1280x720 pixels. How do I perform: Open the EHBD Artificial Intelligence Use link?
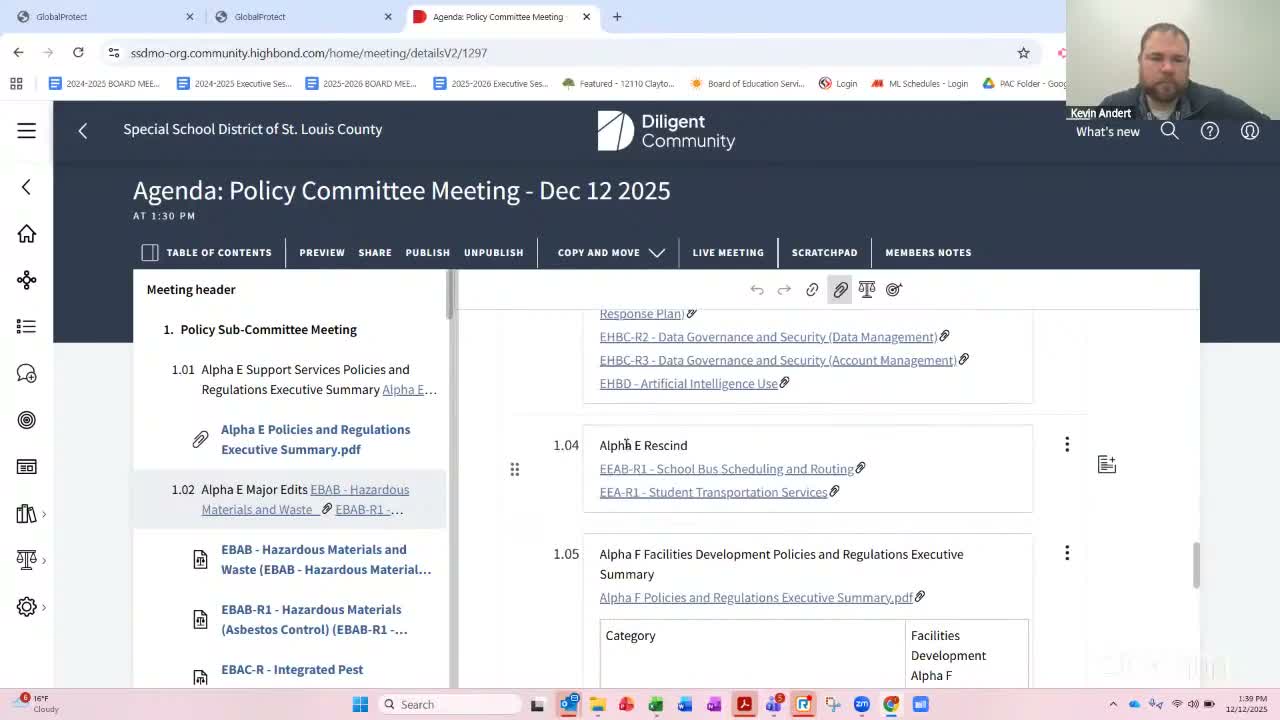(x=688, y=383)
